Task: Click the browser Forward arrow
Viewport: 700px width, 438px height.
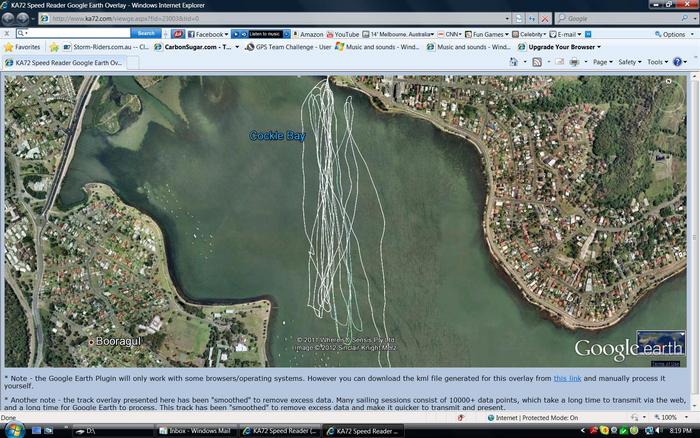Action: (x=22, y=19)
